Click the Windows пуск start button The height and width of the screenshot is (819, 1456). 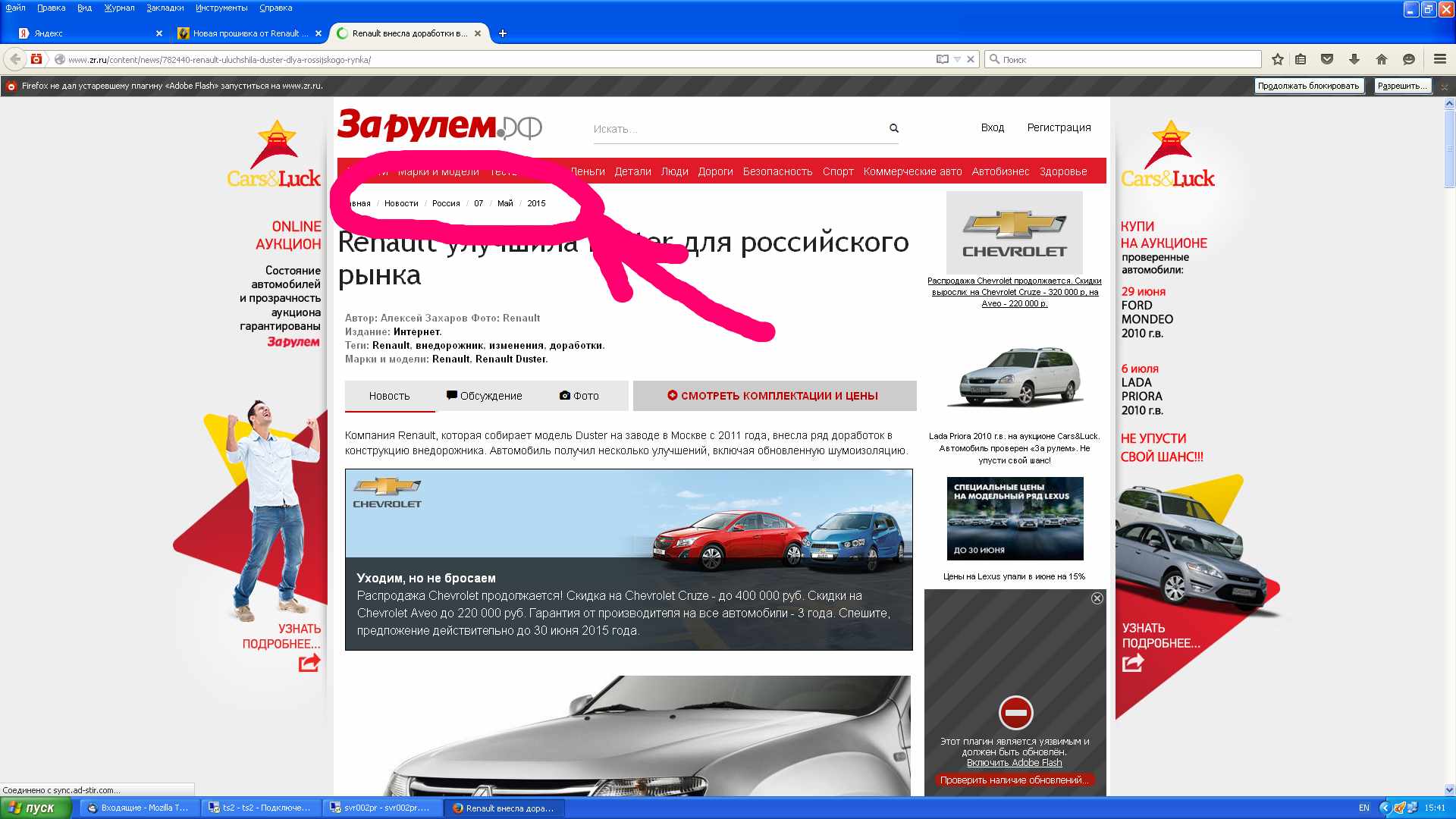tap(36, 808)
